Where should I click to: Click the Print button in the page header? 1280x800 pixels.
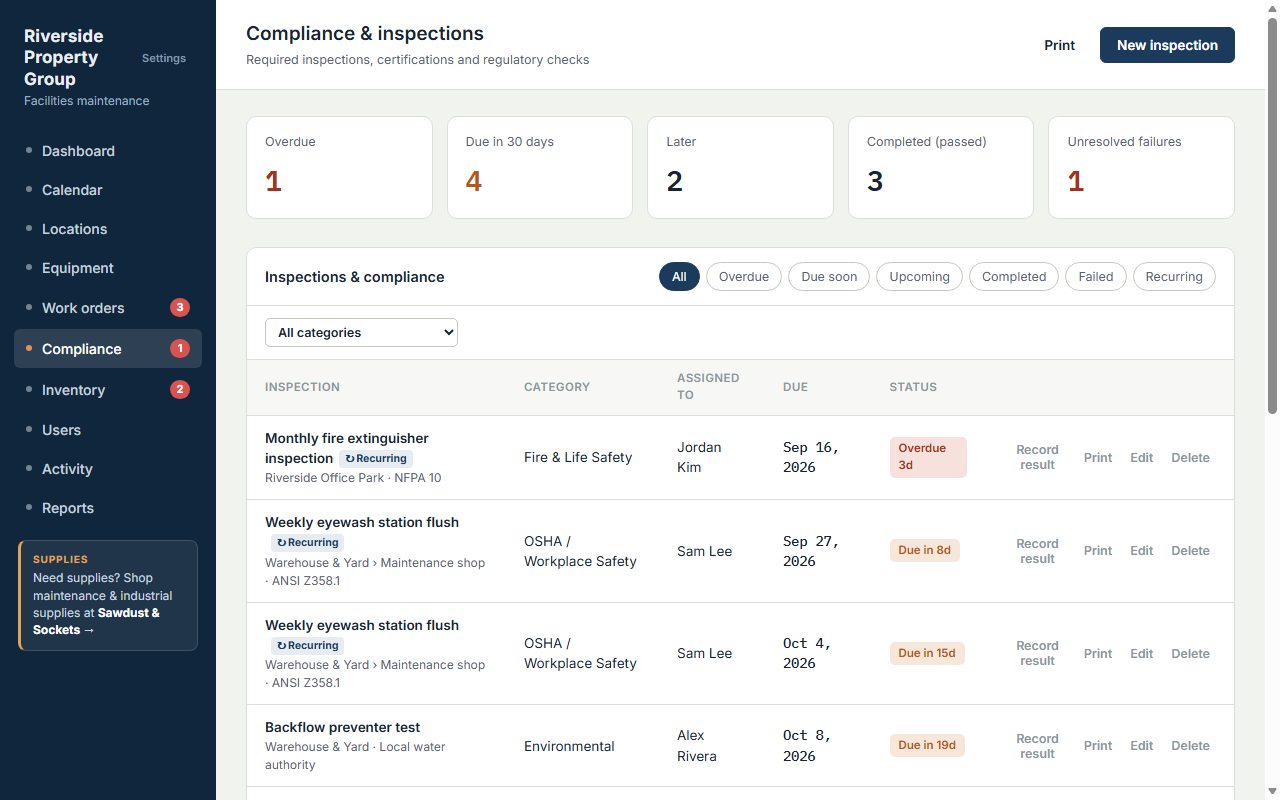(x=1060, y=45)
